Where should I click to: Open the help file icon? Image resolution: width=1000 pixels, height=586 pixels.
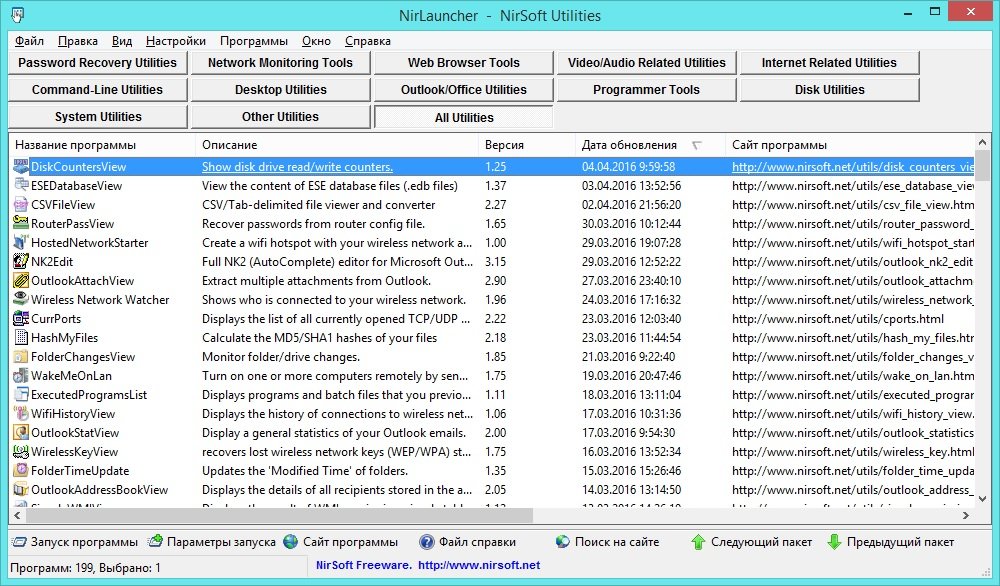pos(427,542)
